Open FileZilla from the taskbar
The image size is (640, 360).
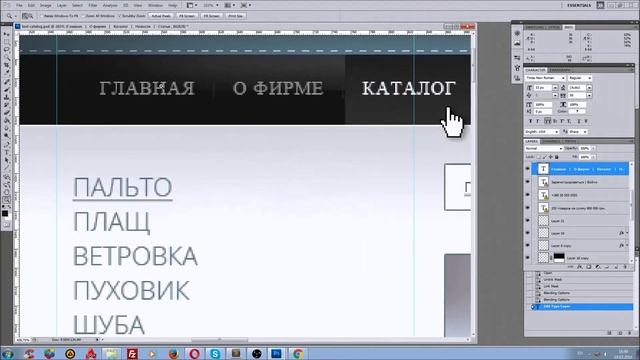132,353
